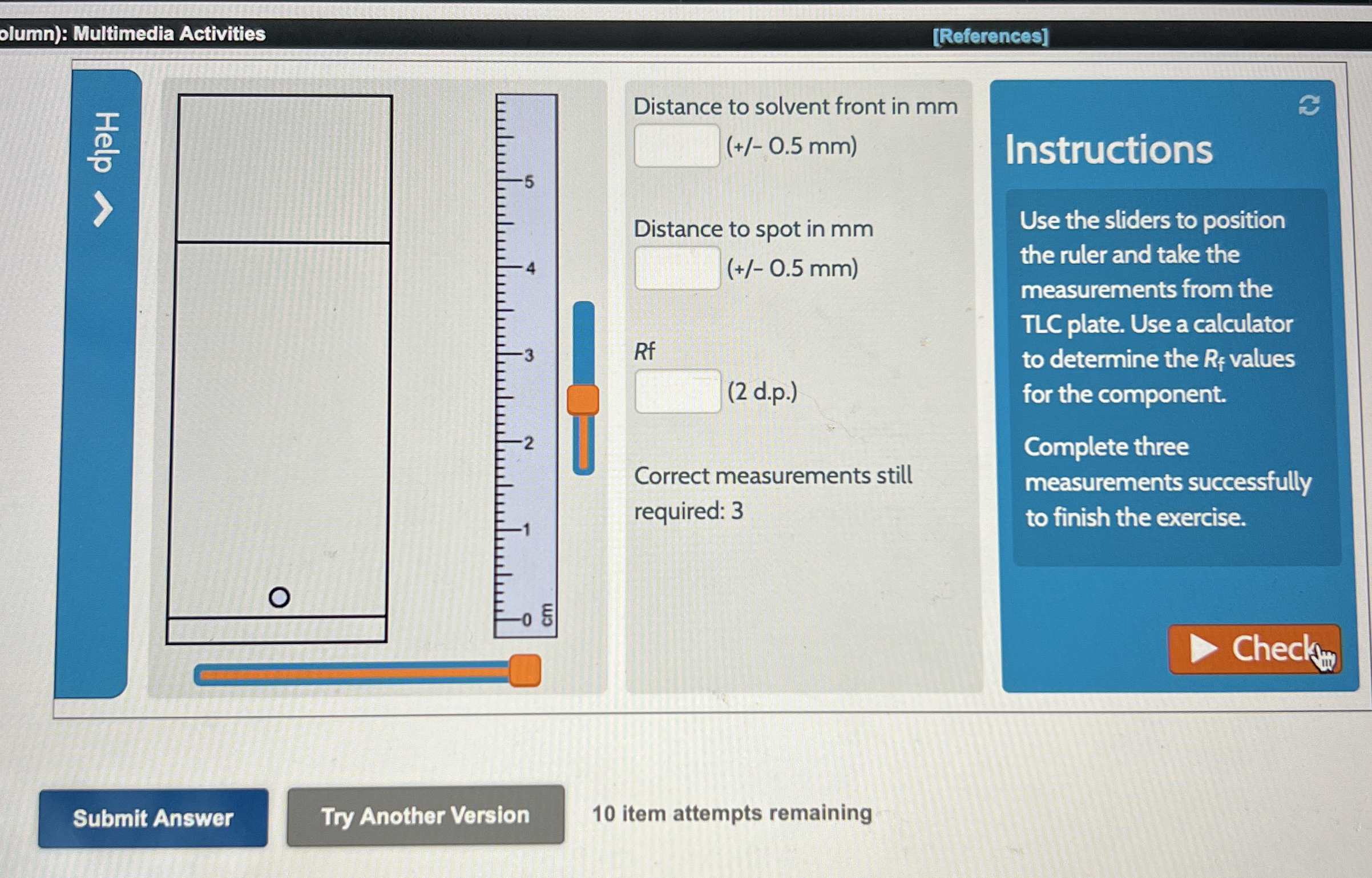Click the 3 cm mark on the ruler
Image resolution: width=1372 pixels, height=878 pixels.
pos(528,355)
